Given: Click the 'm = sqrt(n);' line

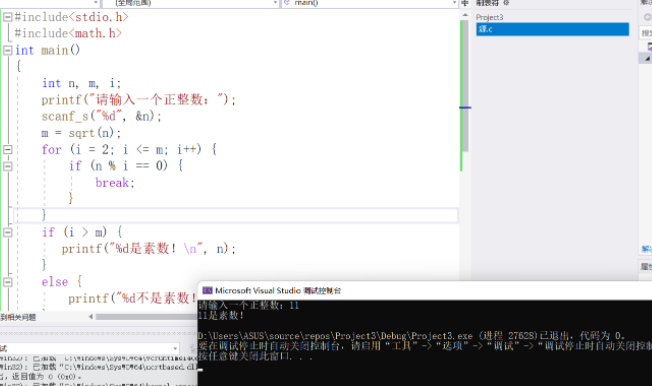Looking at the screenshot, I should point(82,133).
